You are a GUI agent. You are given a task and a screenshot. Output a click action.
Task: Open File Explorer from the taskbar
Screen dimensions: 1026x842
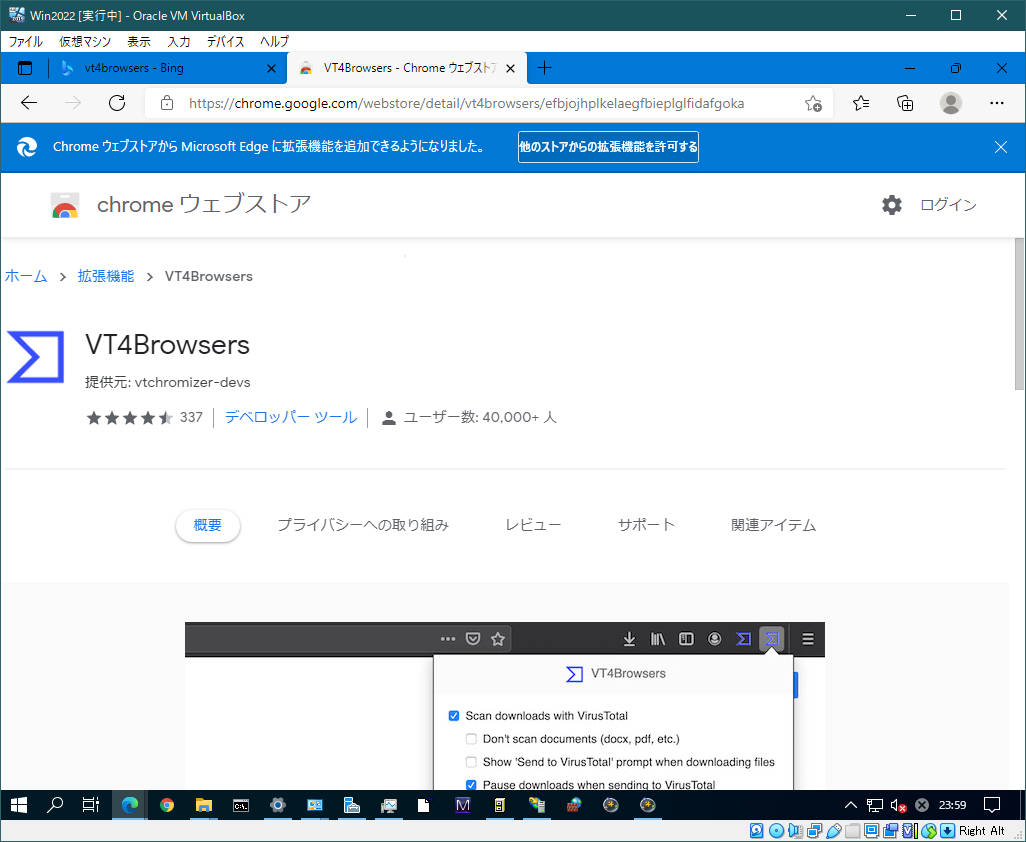tap(204, 805)
